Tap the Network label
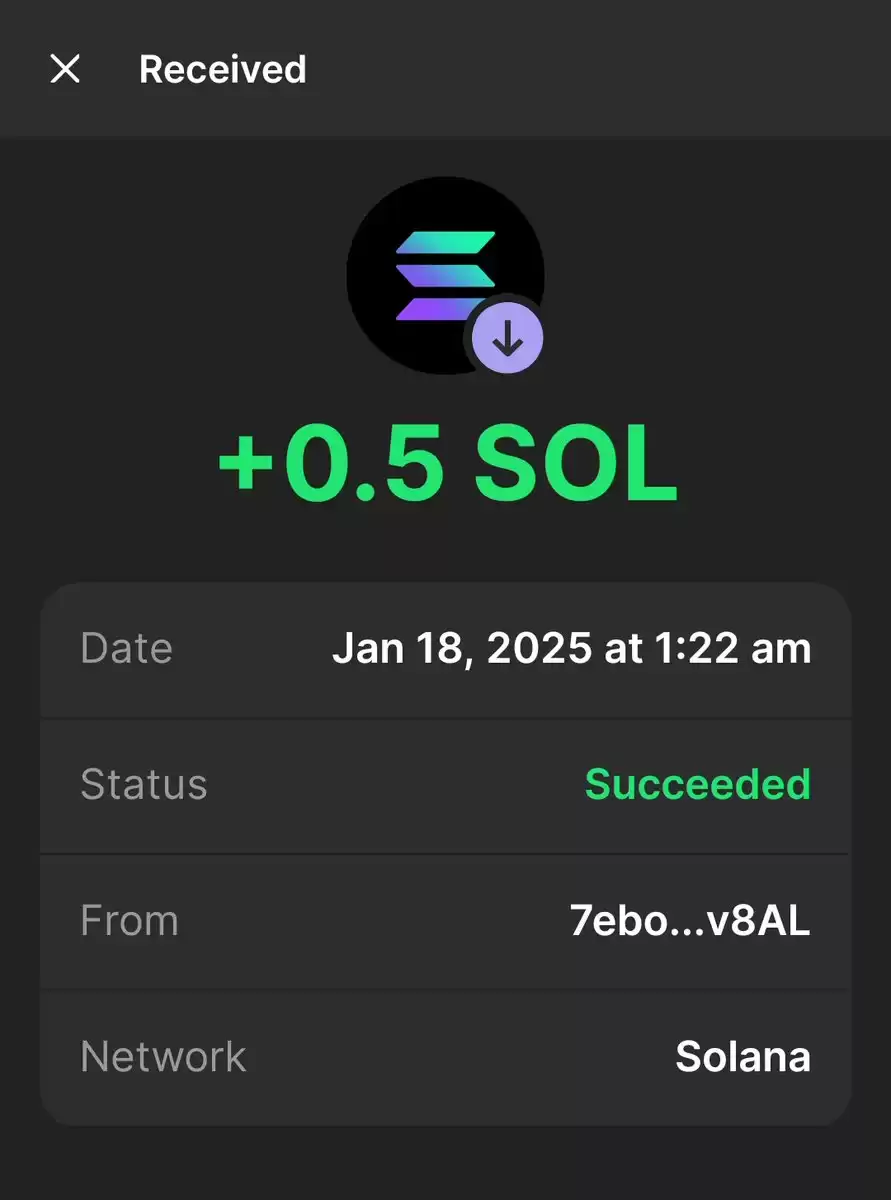This screenshot has width=891, height=1200. point(163,1057)
